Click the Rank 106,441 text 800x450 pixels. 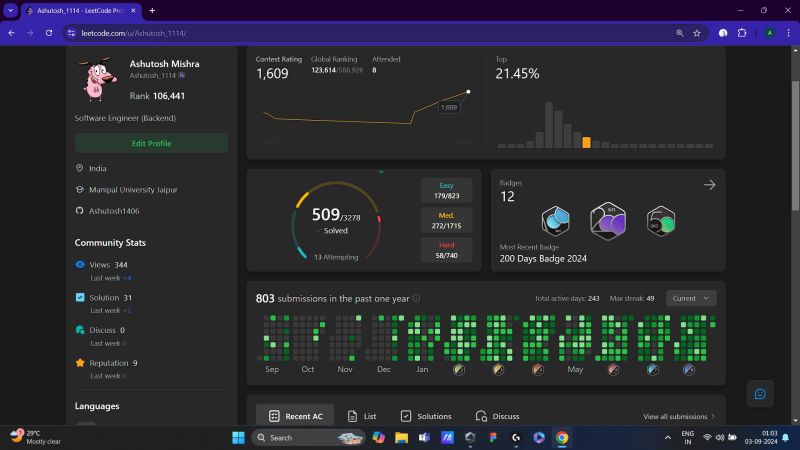point(157,96)
